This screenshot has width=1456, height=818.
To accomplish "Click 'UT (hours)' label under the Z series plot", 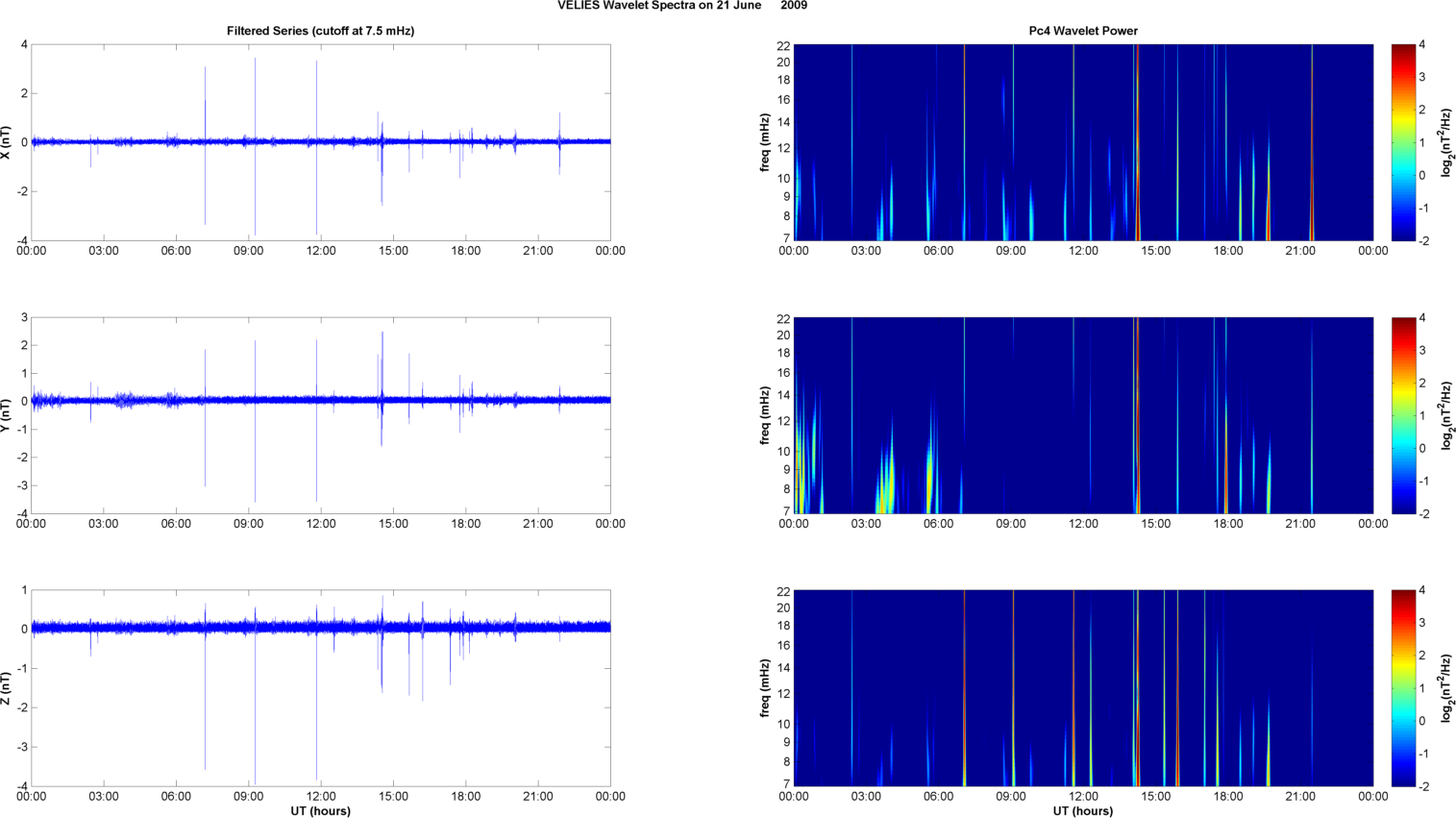I will coord(320,811).
